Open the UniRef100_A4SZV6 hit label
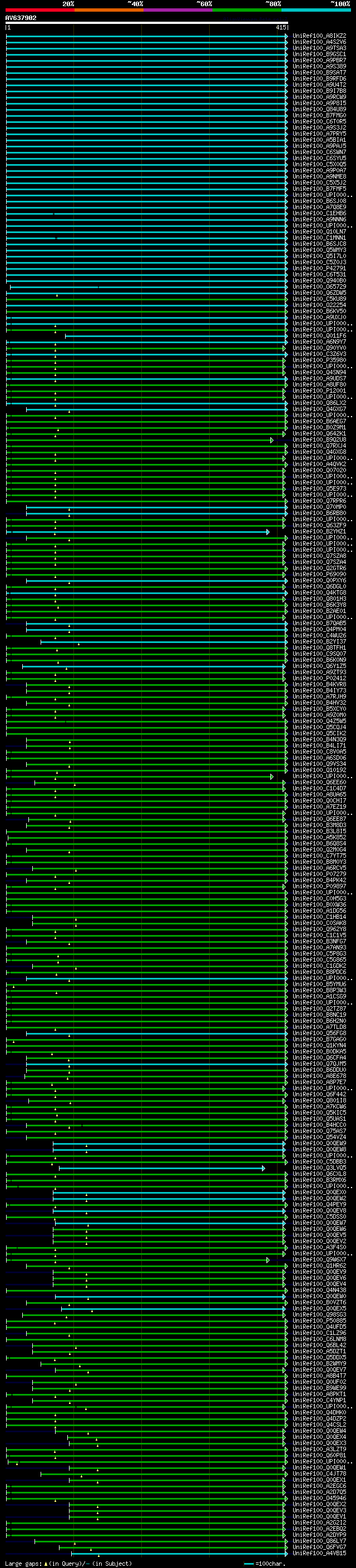The width and height of the screenshot is (356, 1568). point(319,42)
